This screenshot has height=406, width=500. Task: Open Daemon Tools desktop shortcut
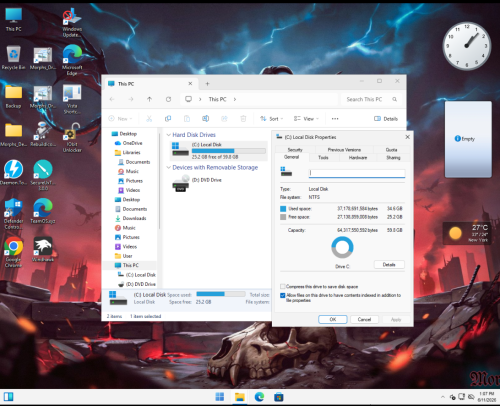(13, 172)
